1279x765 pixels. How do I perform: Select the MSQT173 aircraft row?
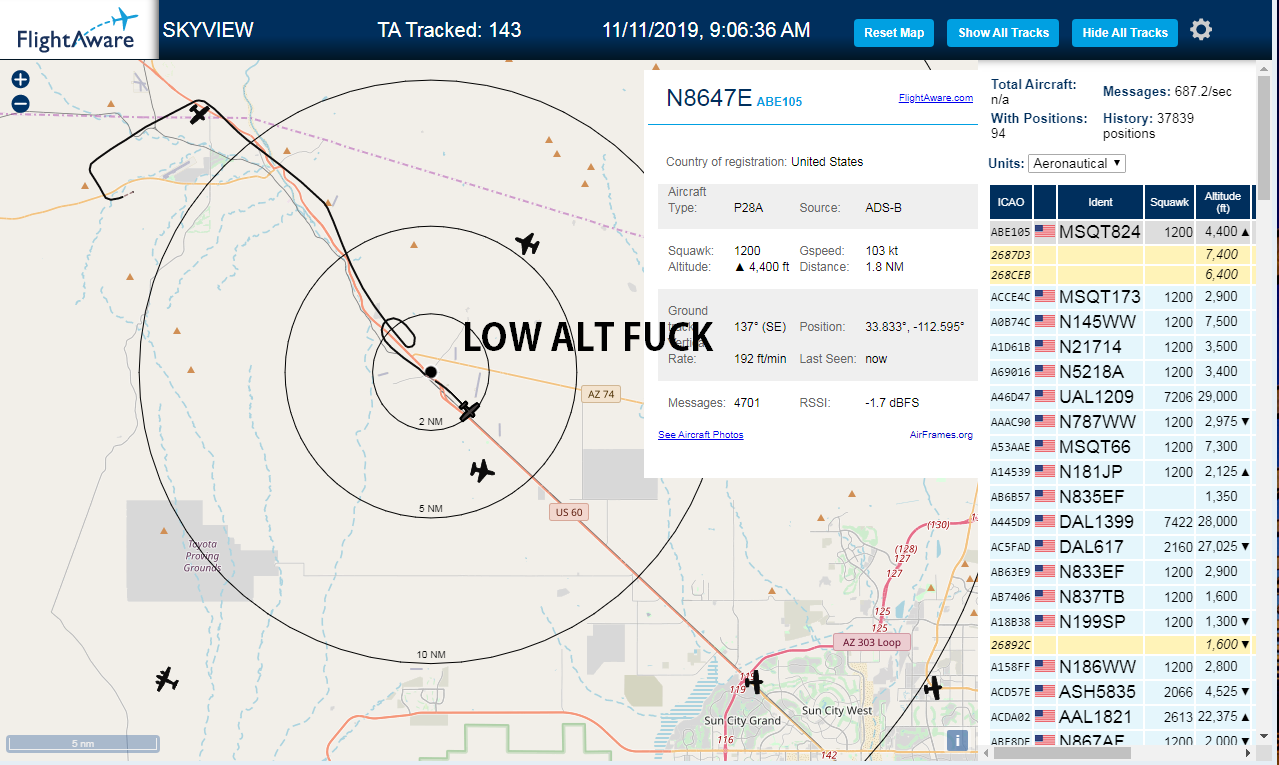click(1120, 297)
